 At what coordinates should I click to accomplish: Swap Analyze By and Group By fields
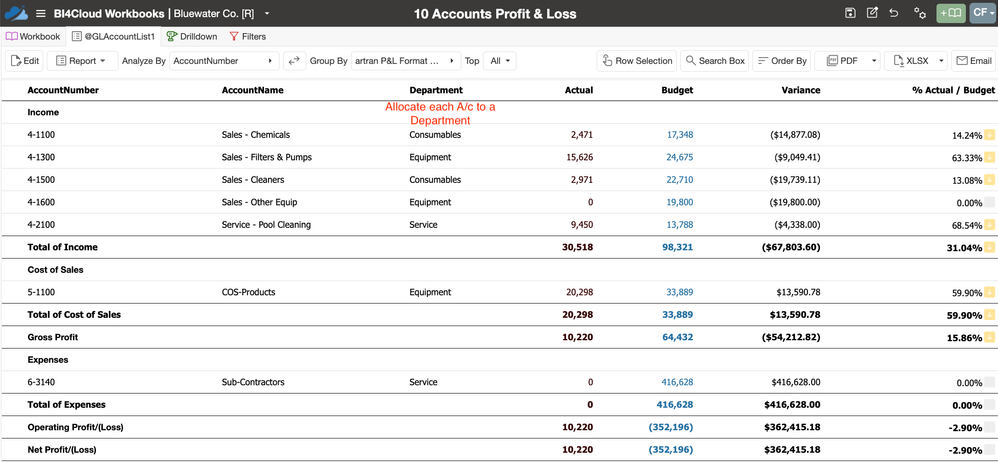(294, 61)
